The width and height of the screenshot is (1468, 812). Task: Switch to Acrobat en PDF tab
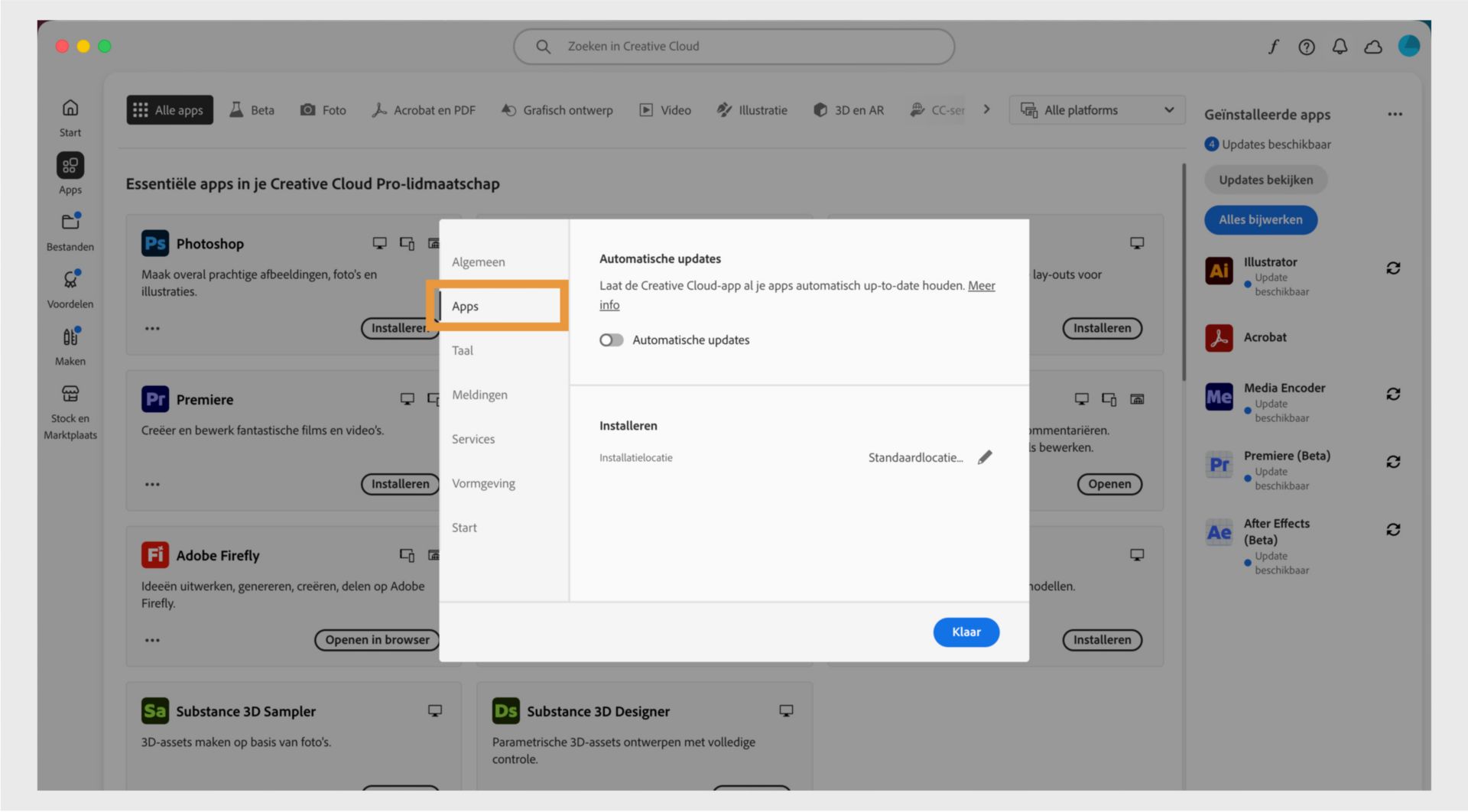click(423, 110)
